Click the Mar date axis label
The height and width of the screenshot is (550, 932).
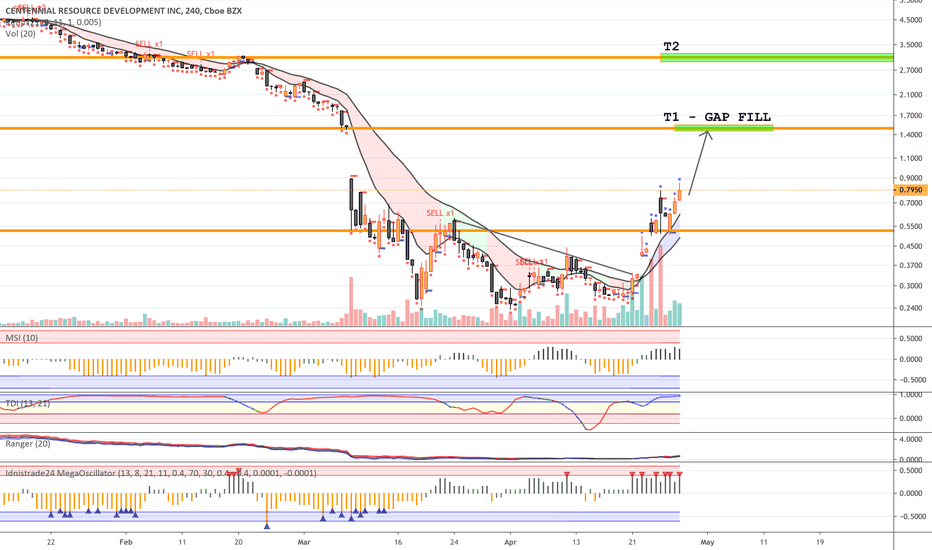click(x=304, y=542)
